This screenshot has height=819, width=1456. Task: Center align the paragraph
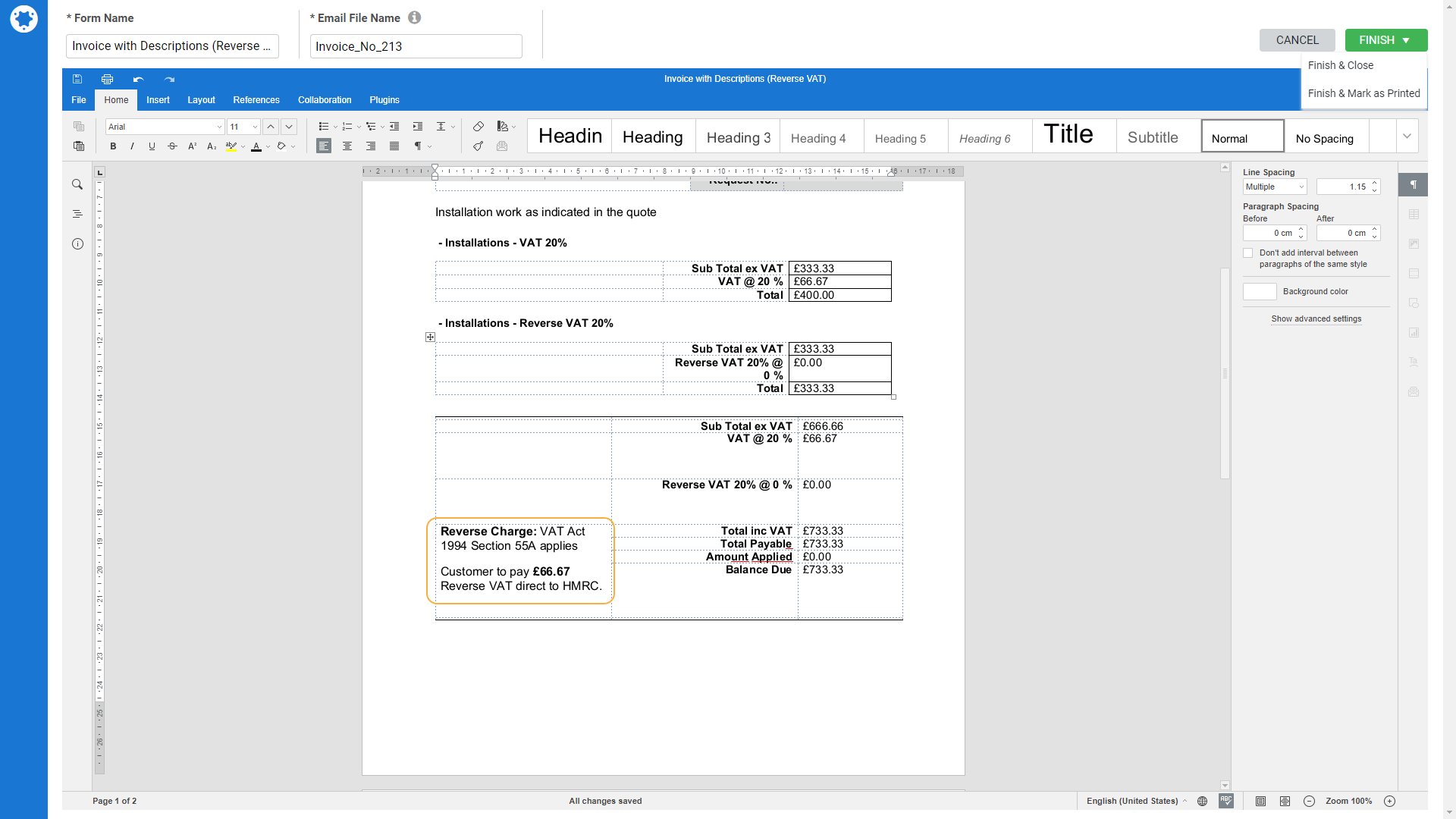point(347,146)
